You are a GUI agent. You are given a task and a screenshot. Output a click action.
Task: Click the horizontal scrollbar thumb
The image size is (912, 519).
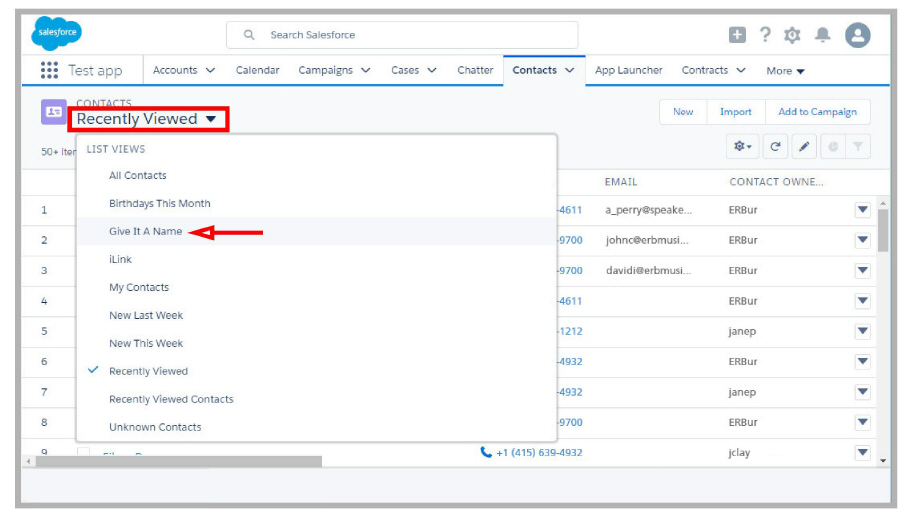179,461
